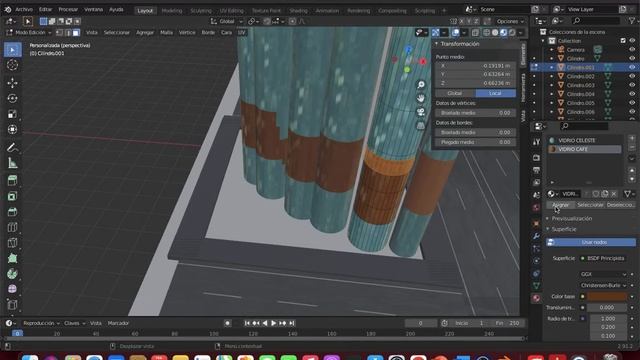Click the Seleccionar material button

point(590,205)
